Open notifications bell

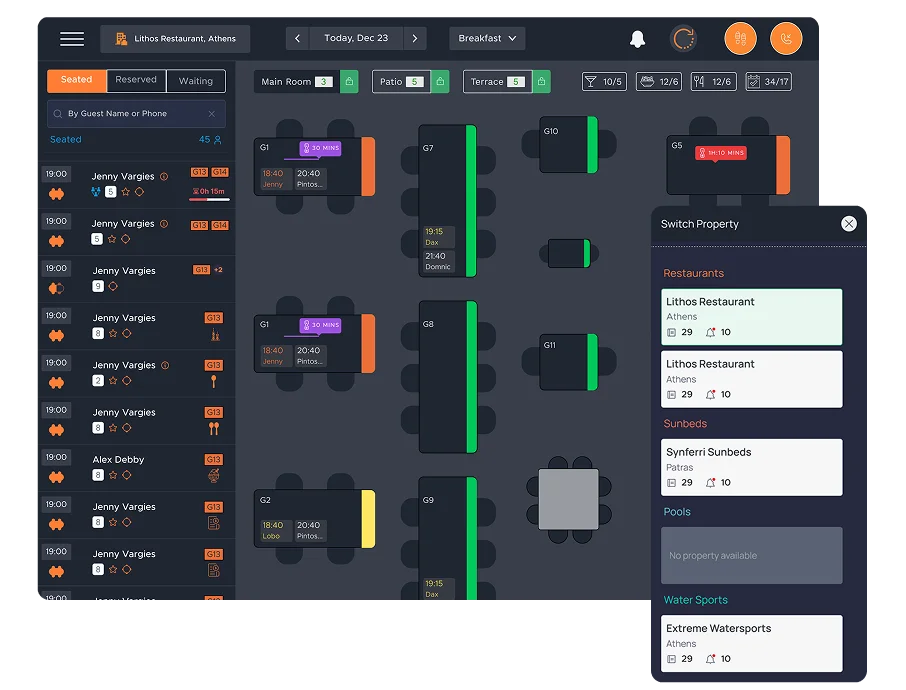637,39
